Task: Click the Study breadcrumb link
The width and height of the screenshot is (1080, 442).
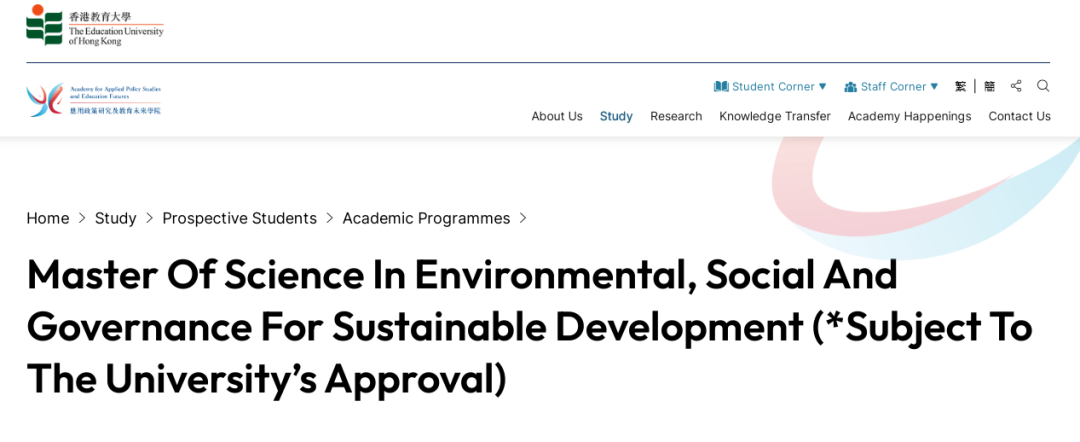Action: (x=116, y=218)
